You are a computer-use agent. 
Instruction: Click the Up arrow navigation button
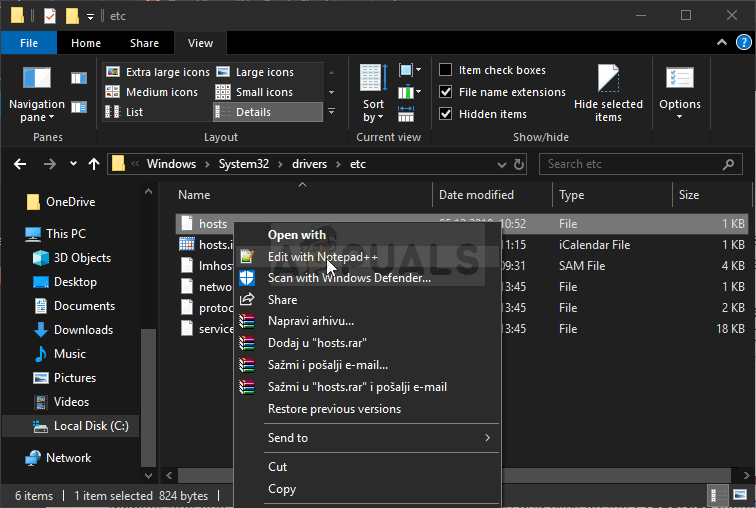coord(94,164)
